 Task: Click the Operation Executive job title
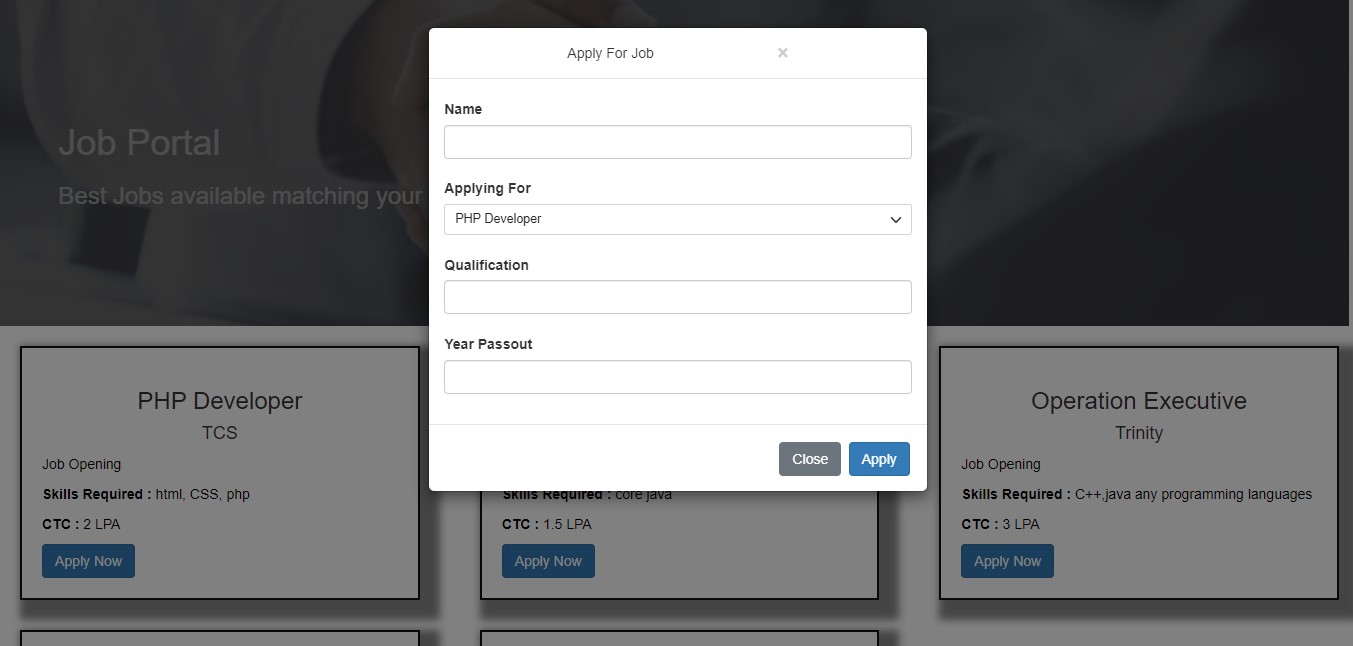(1139, 400)
